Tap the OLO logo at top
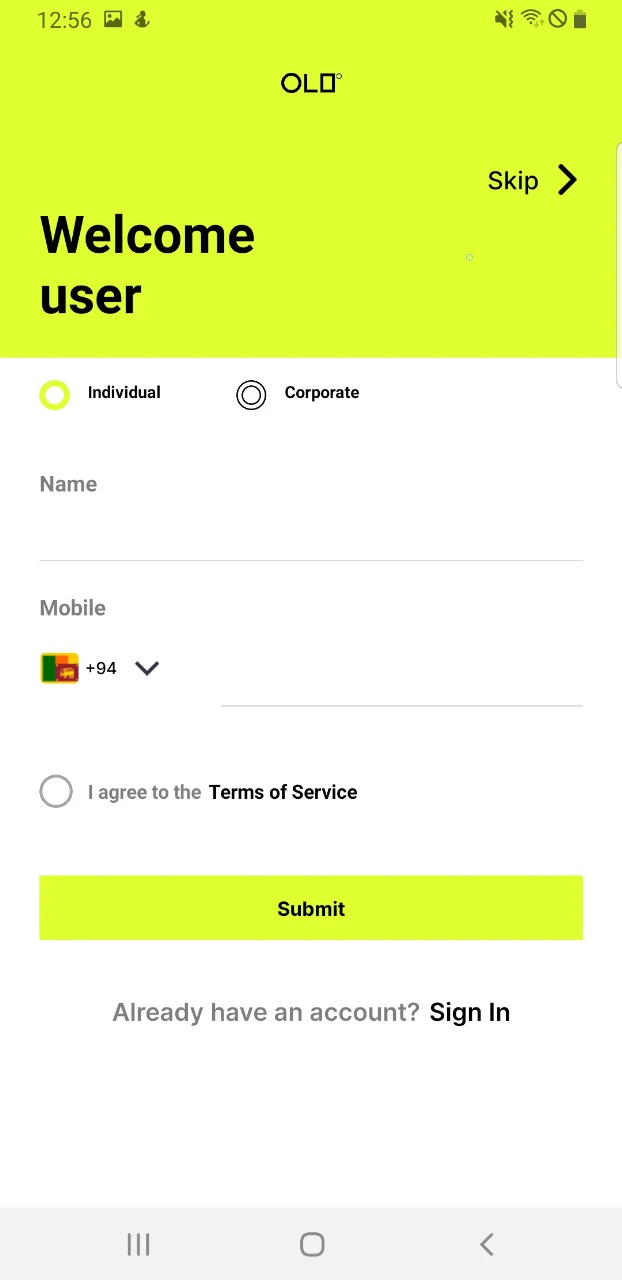622x1280 pixels. (311, 83)
